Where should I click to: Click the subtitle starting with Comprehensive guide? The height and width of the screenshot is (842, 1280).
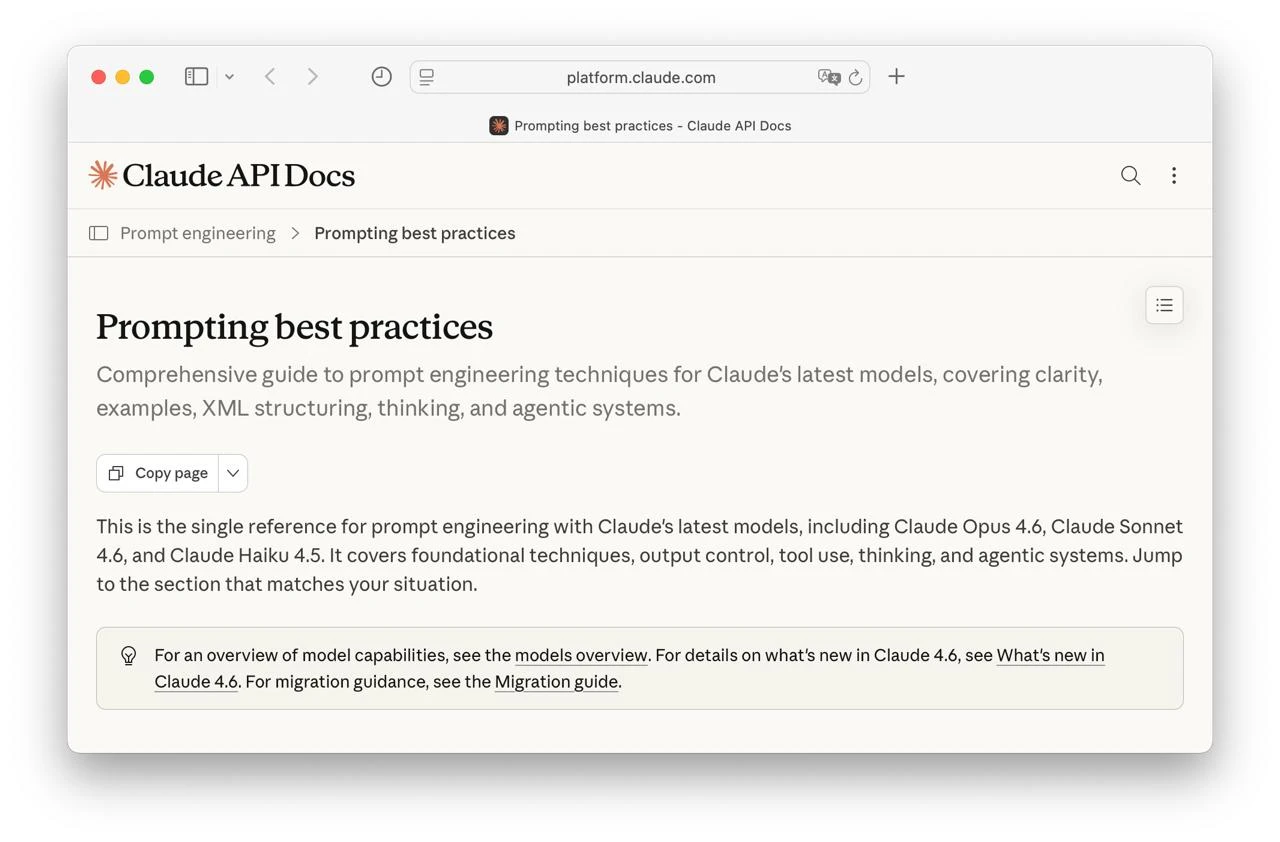coord(599,391)
